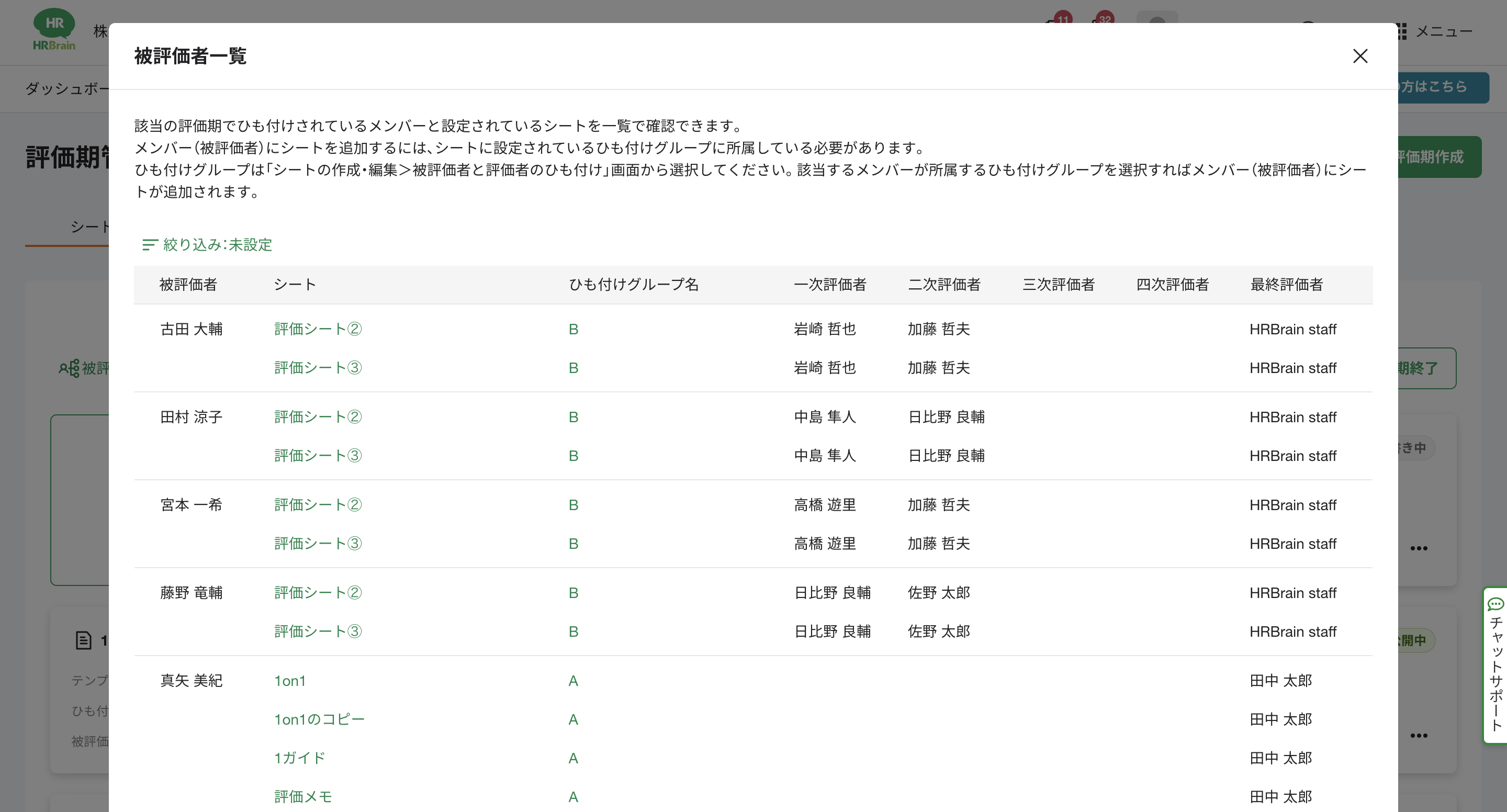Open the 評価メモ sheet link

[x=302, y=796]
